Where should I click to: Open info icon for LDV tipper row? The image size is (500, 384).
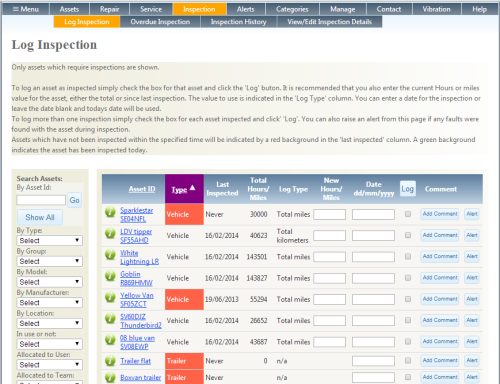[x=110, y=233]
